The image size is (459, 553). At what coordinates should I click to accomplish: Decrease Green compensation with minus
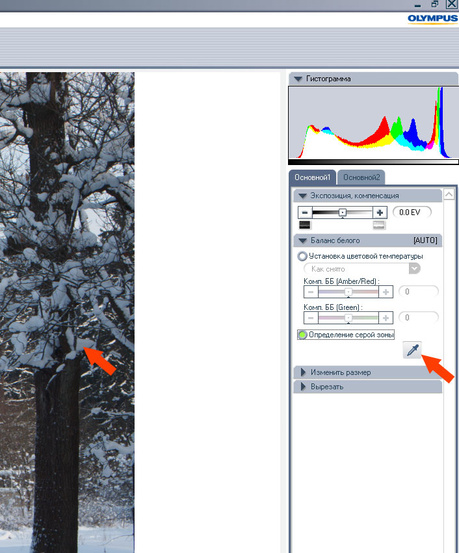tap(310, 318)
